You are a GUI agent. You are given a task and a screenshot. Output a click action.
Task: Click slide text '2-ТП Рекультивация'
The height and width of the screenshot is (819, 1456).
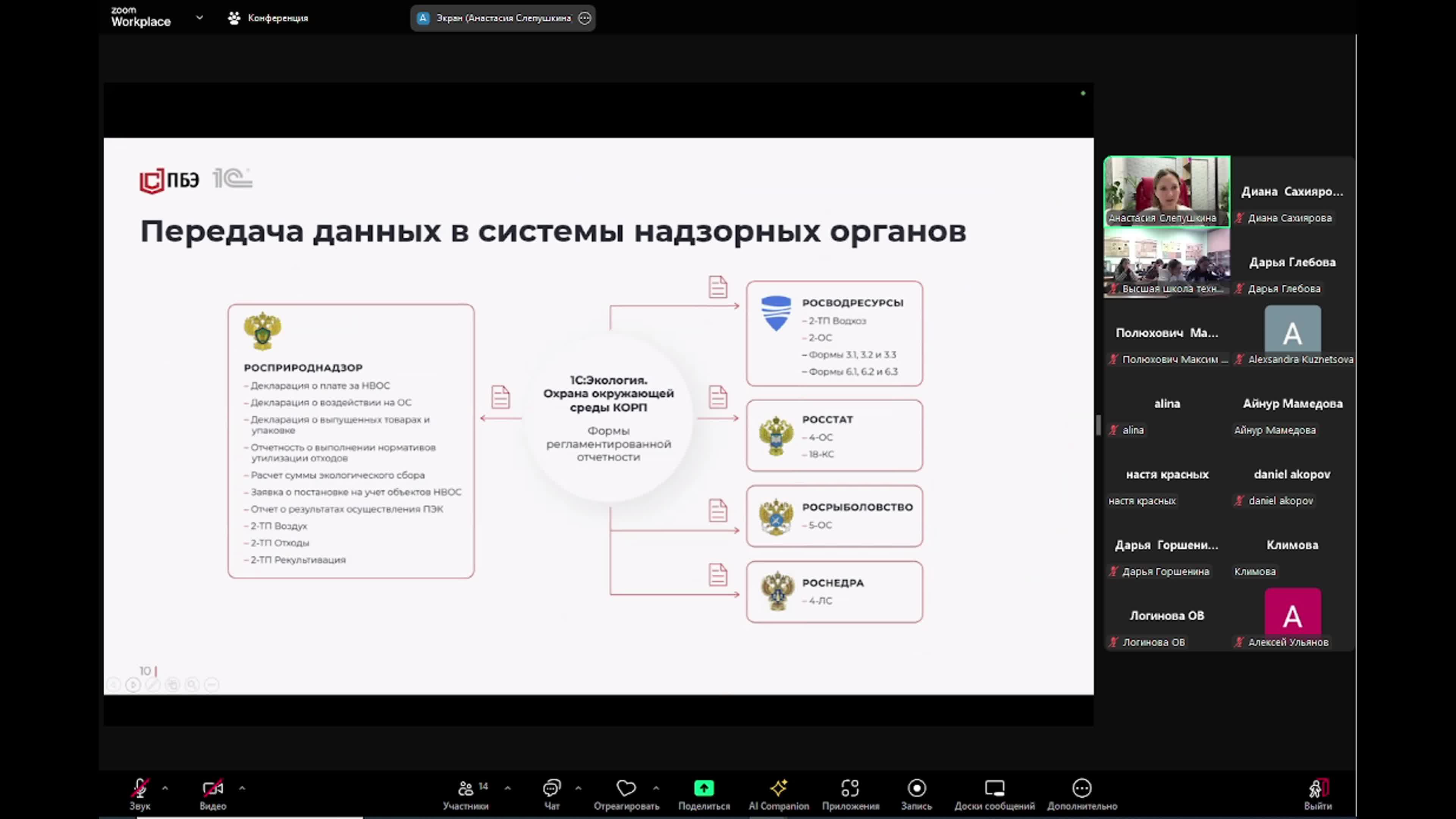(x=298, y=560)
